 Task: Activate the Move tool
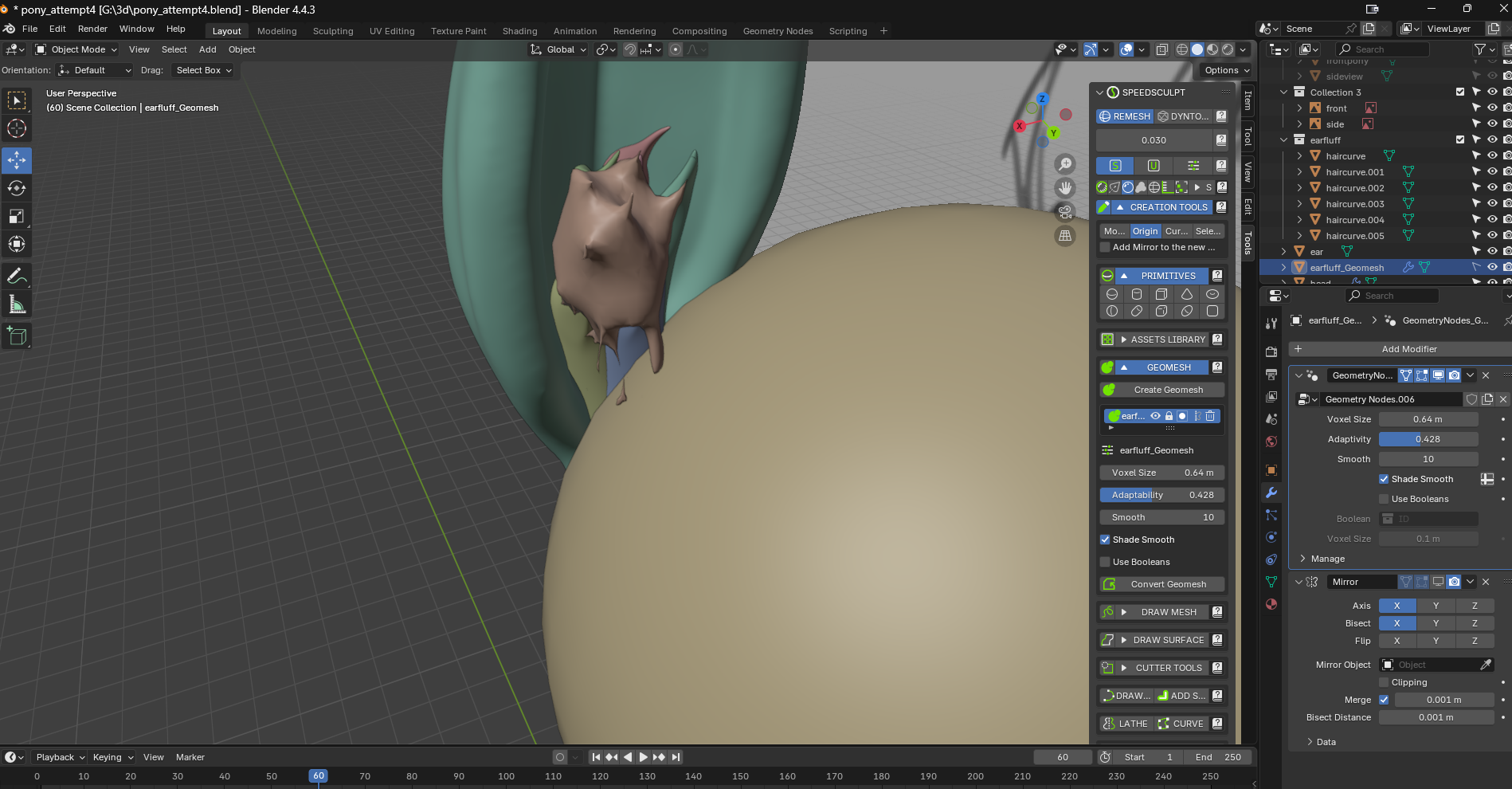[x=17, y=160]
